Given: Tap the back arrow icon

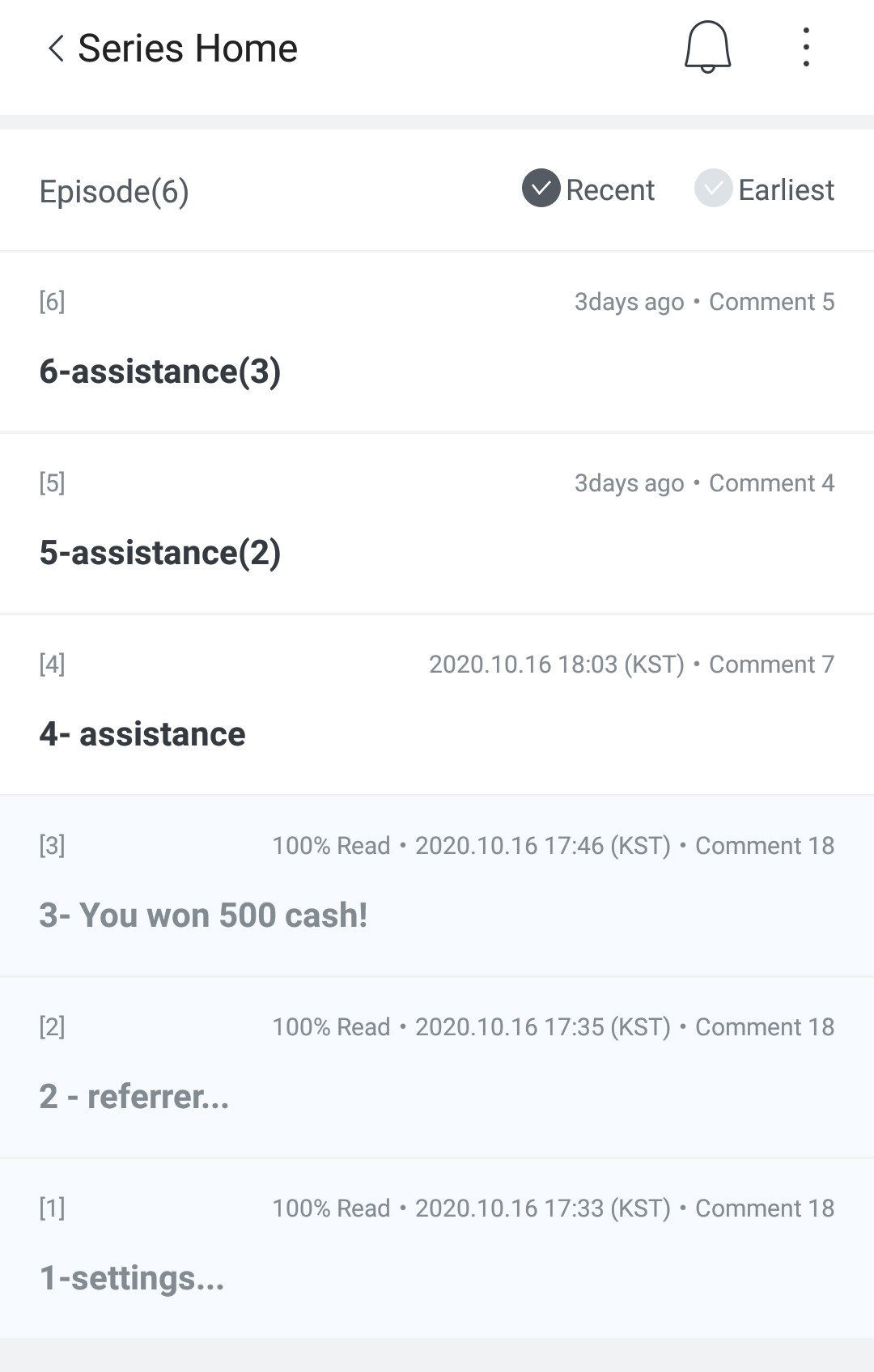Looking at the screenshot, I should click(x=55, y=49).
